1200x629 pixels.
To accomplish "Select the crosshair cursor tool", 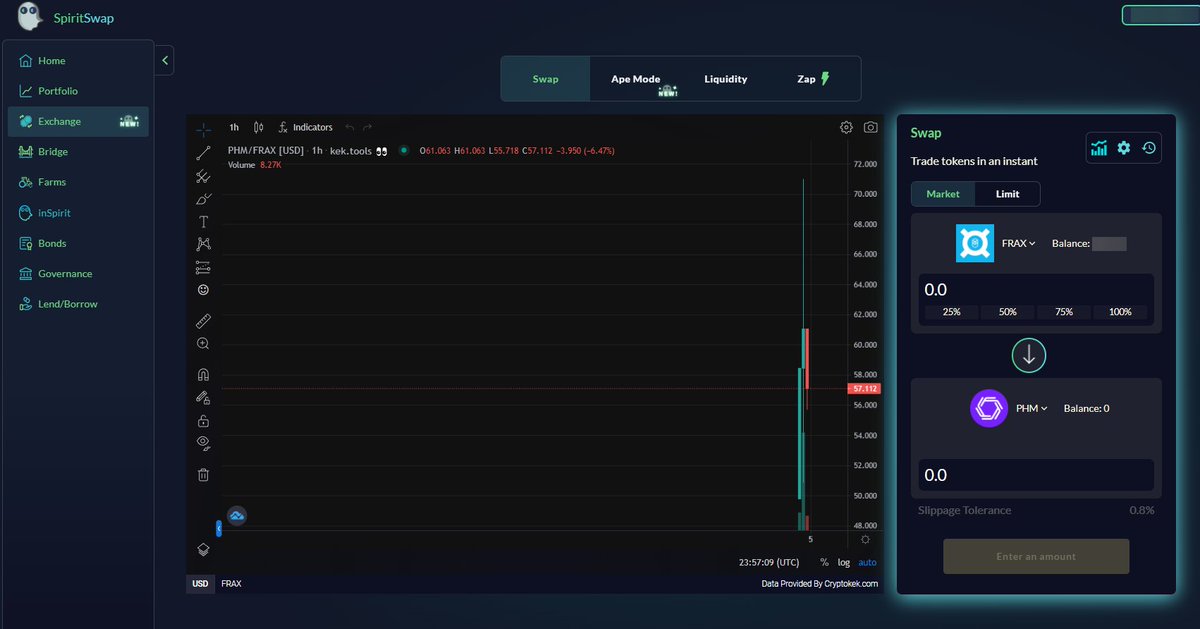I will (x=203, y=129).
